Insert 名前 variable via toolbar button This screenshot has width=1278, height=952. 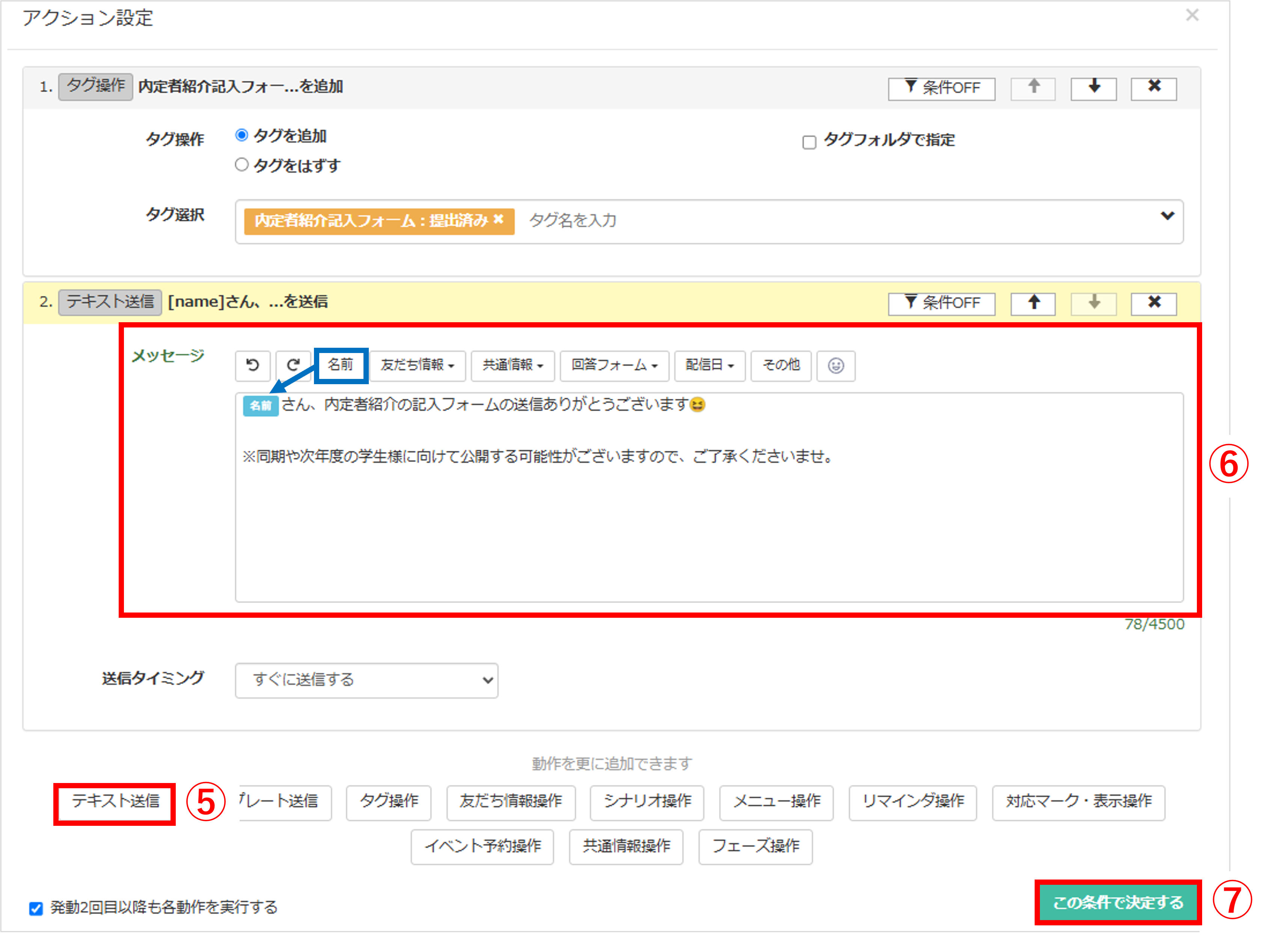[x=341, y=365]
